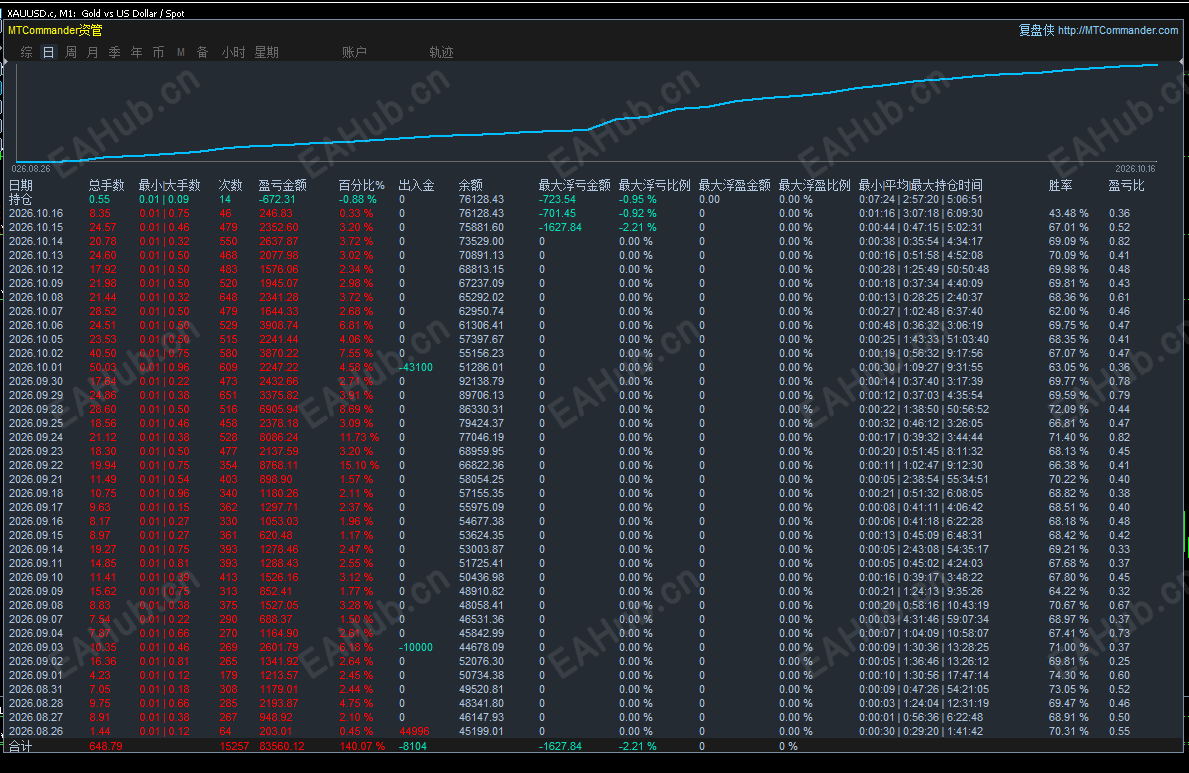Select the 持仓 open-position row
Viewport: 1189px width, 773px height.
coord(594,200)
